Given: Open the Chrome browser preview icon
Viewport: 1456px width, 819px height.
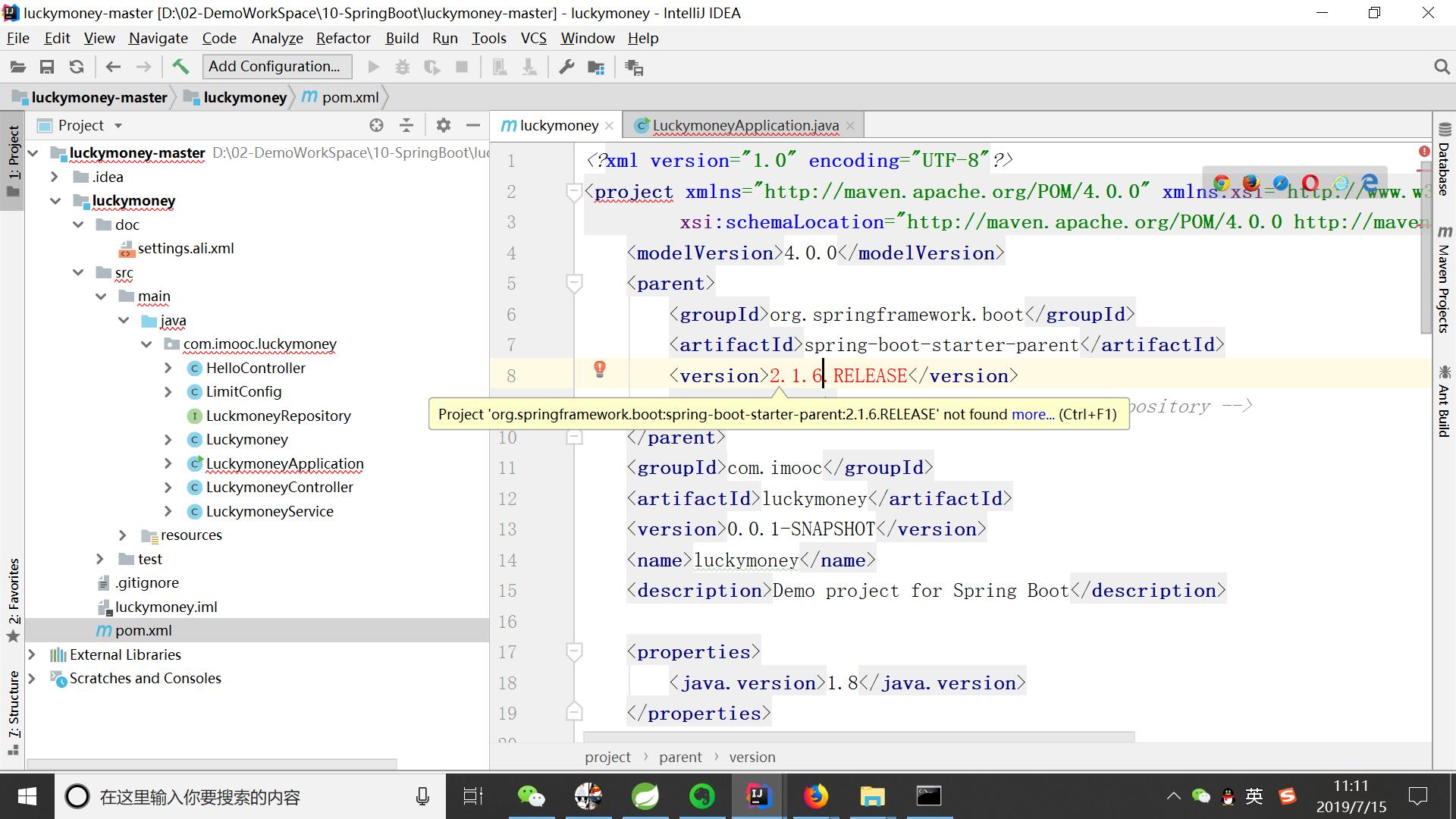Looking at the screenshot, I should (1221, 183).
